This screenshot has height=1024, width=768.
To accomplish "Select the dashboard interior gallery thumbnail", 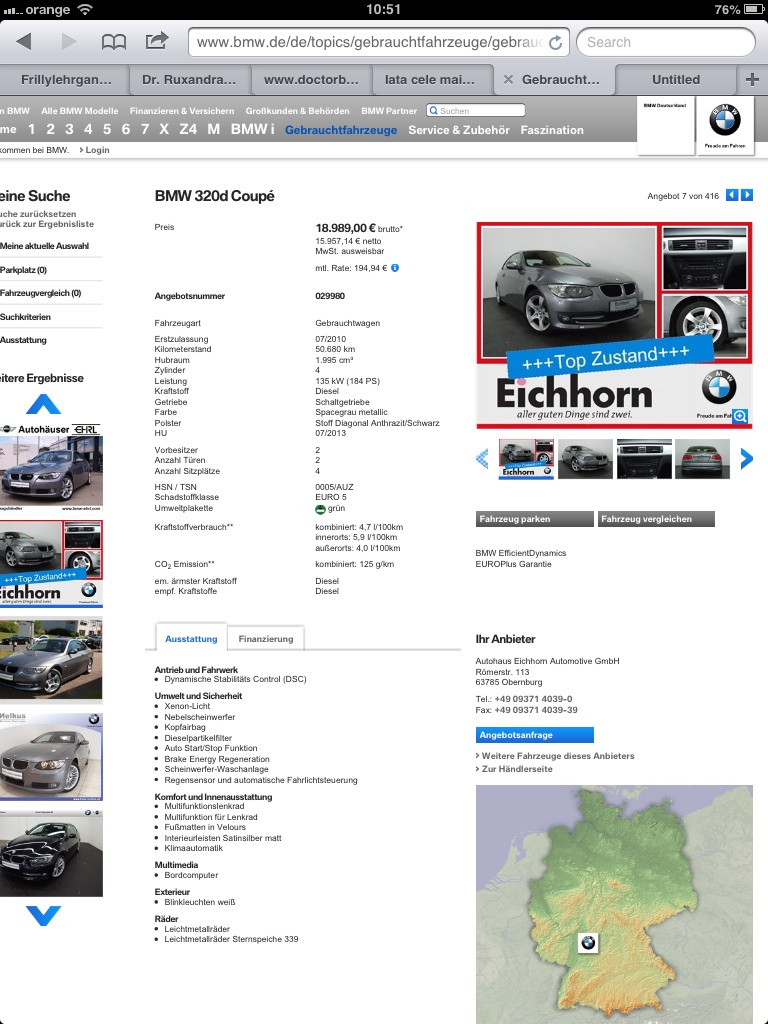I will click(643, 459).
